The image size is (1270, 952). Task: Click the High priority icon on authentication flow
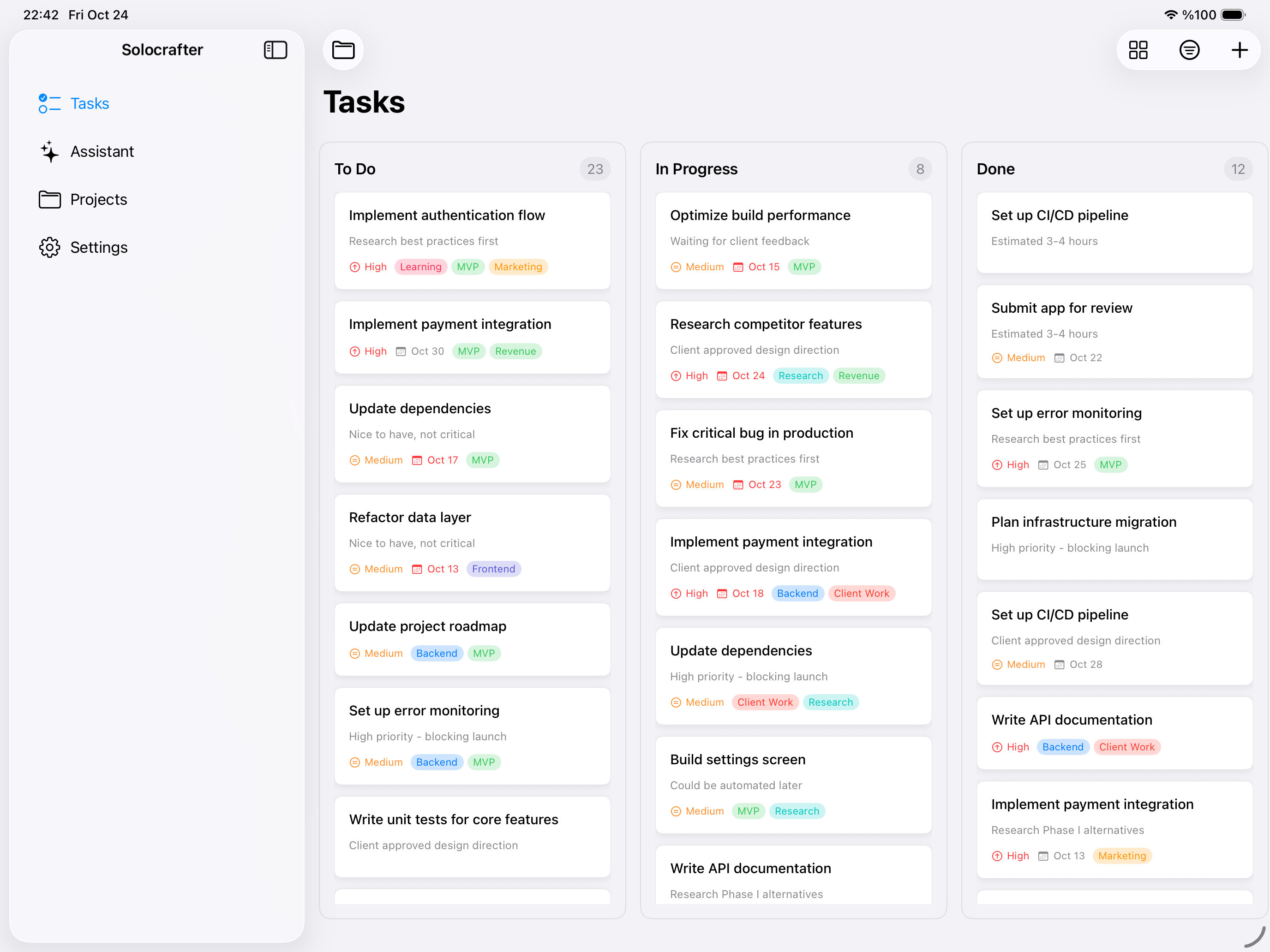pyautogui.click(x=354, y=267)
